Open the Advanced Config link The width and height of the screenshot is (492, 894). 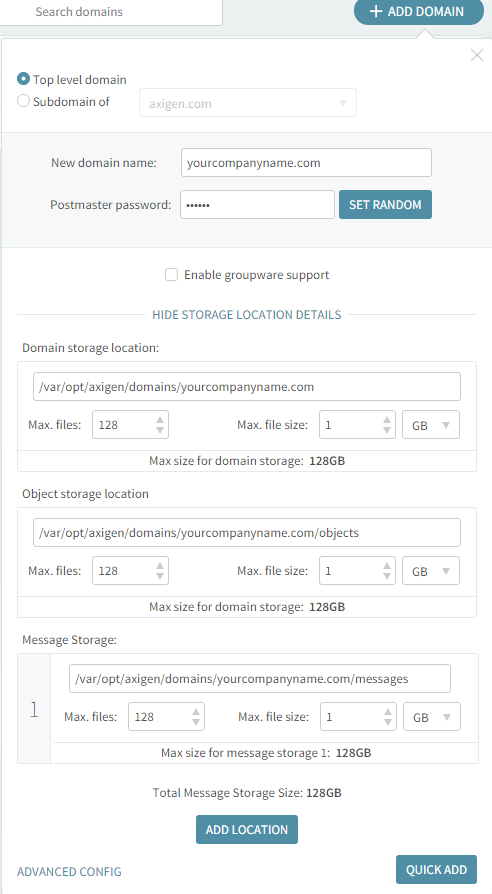point(69,872)
